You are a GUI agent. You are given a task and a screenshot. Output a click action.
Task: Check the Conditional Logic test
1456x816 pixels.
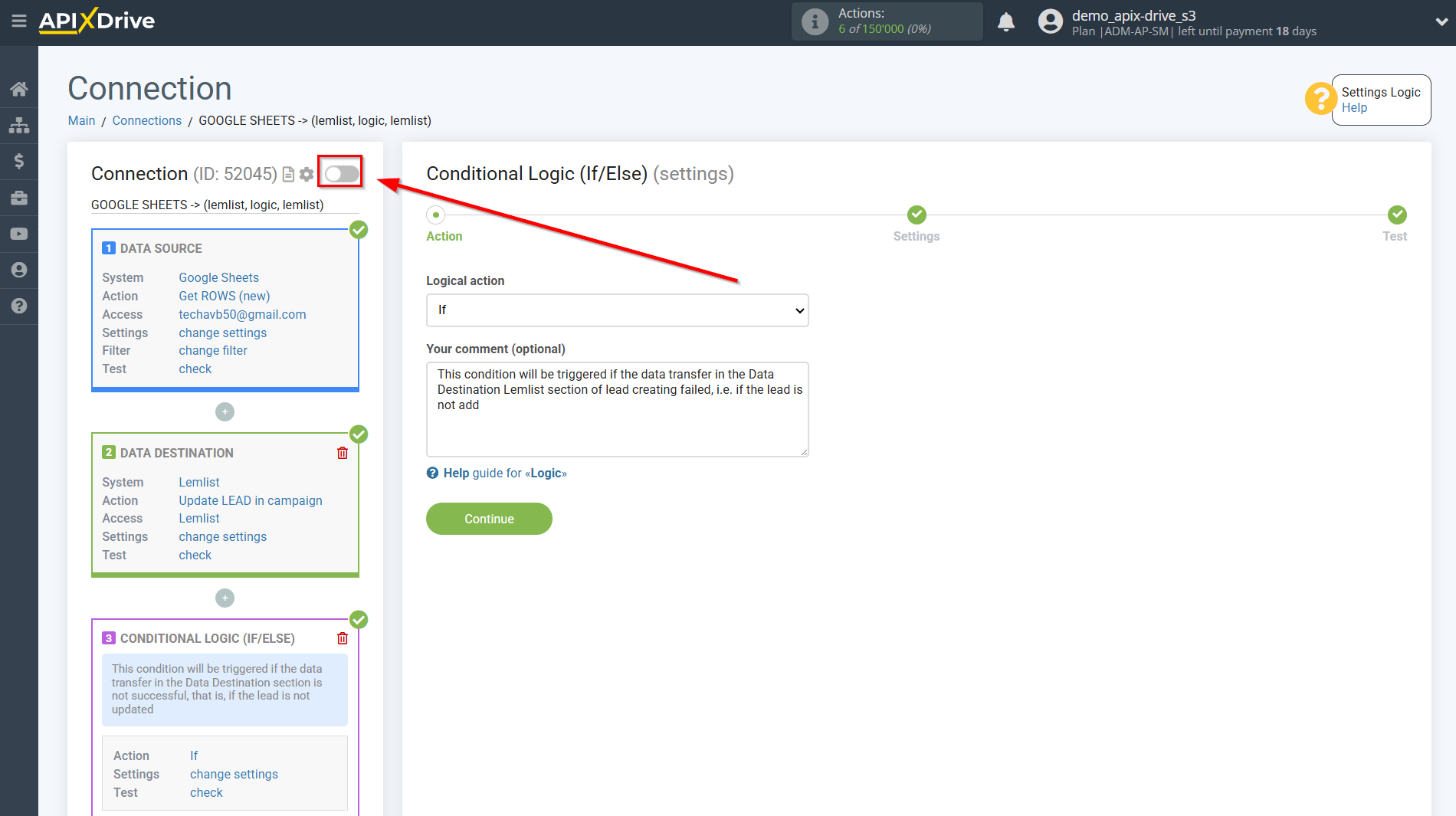207,792
